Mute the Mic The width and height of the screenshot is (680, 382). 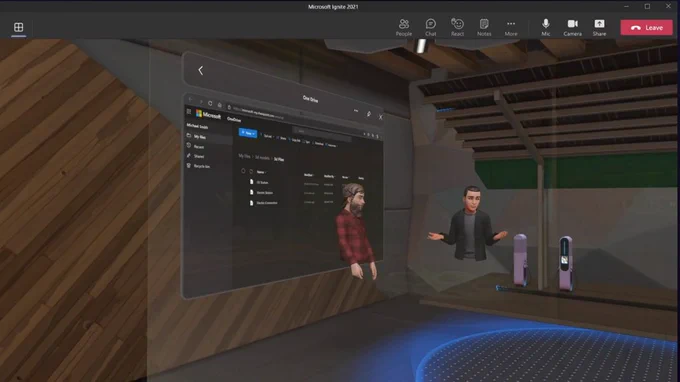pos(546,27)
